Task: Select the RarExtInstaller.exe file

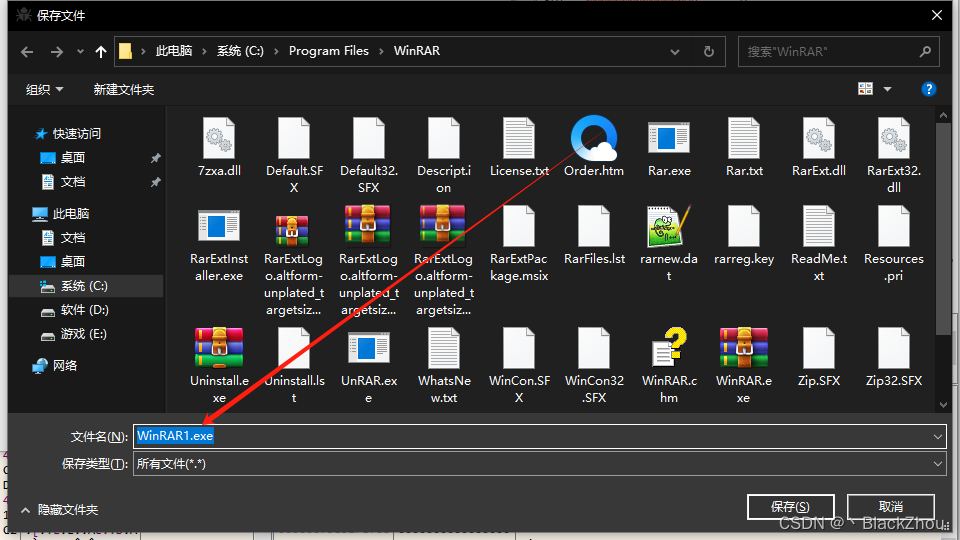Action: tap(219, 245)
